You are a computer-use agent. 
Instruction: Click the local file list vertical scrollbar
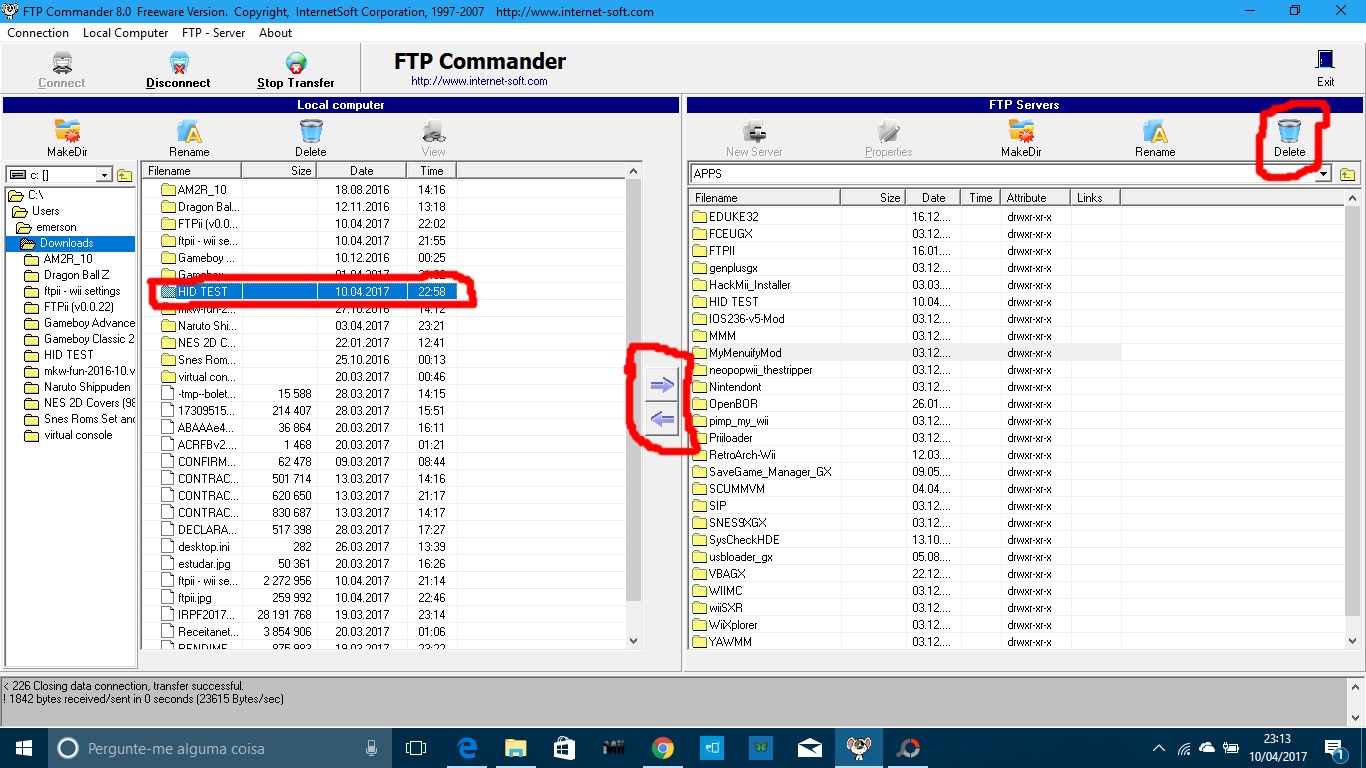633,400
